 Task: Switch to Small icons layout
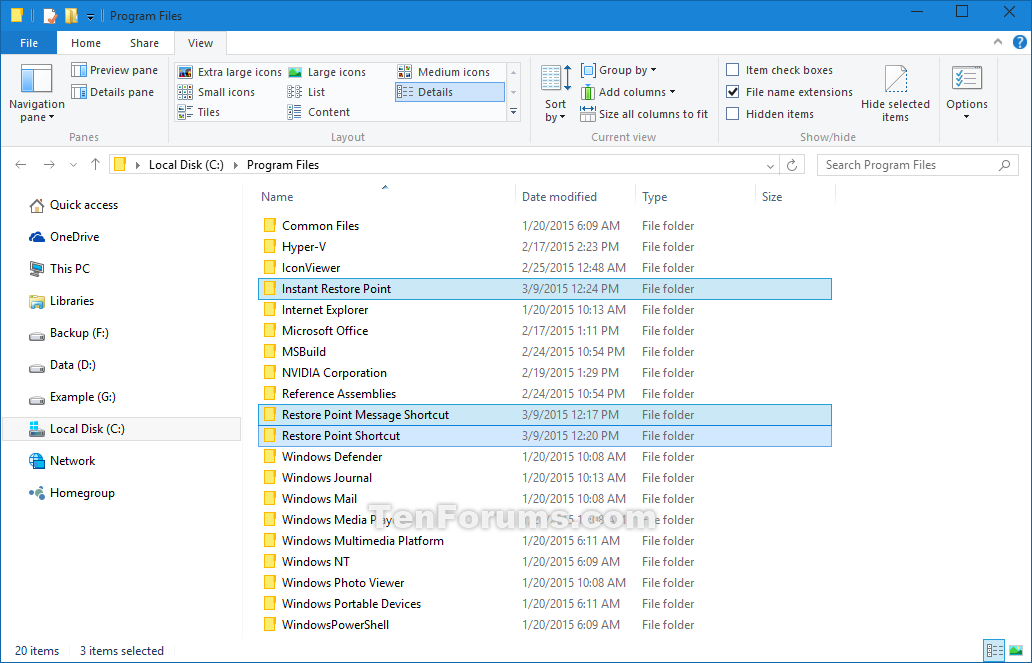coord(217,92)
